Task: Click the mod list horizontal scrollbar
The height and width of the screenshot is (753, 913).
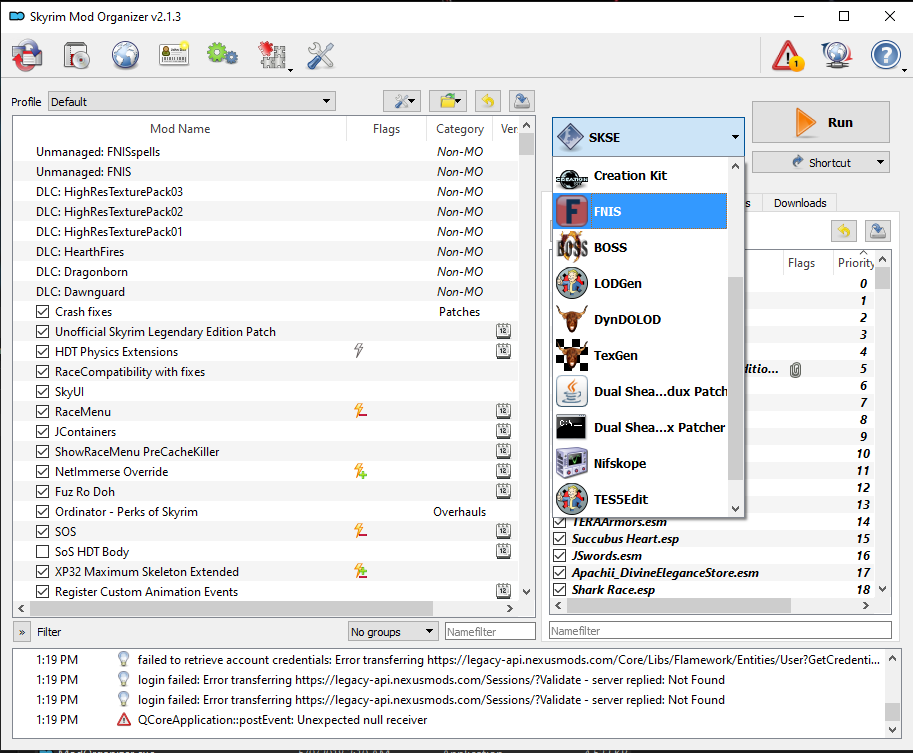Action: point(231,608)
